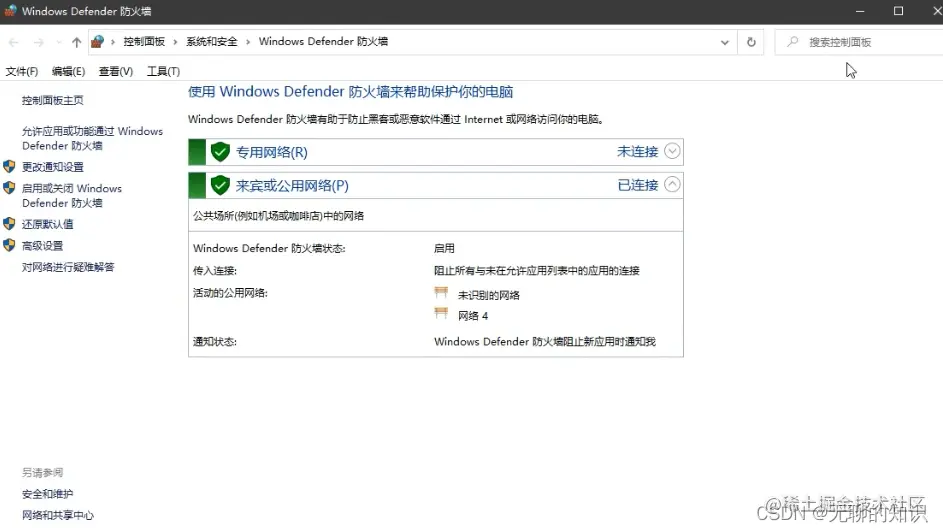Click green shield icon for 专用网络(R)
This screenshot has height=532, width=943.
click(221, 151)
